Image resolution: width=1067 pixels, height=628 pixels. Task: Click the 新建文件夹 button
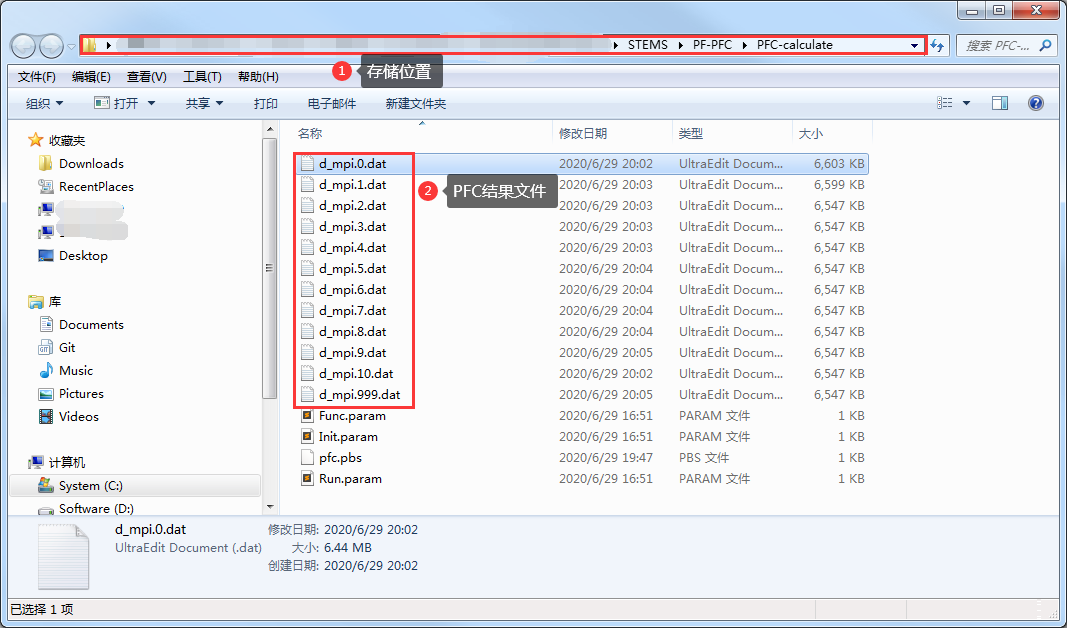(415, 103)
